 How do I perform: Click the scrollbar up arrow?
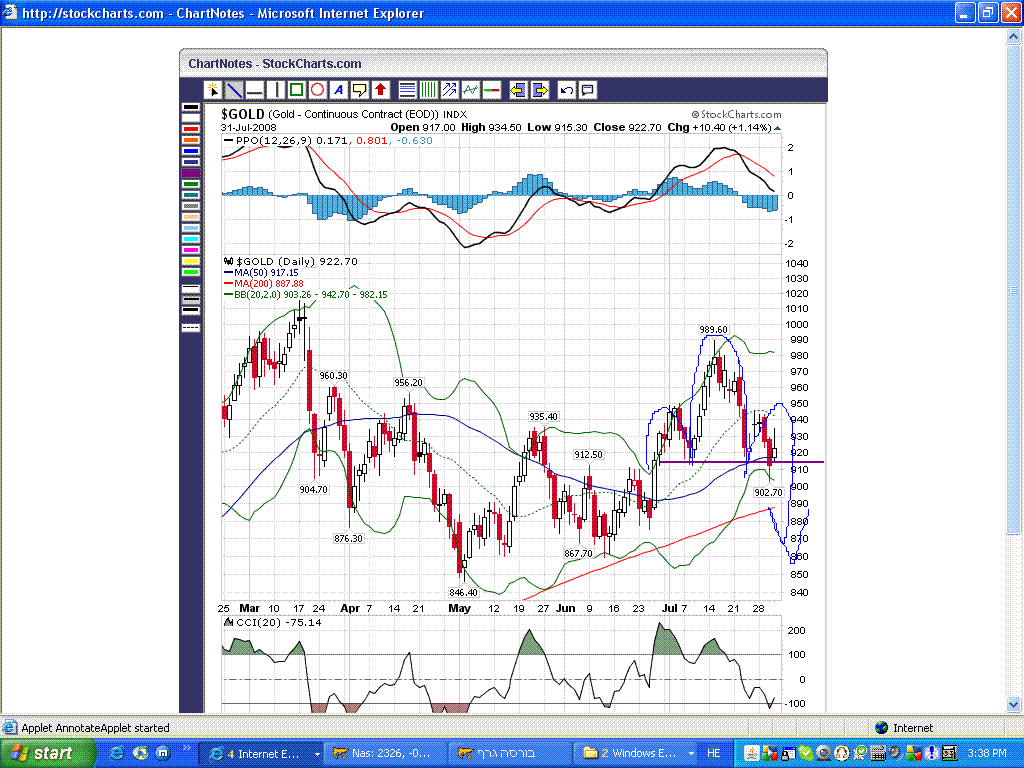[1014, 37]
